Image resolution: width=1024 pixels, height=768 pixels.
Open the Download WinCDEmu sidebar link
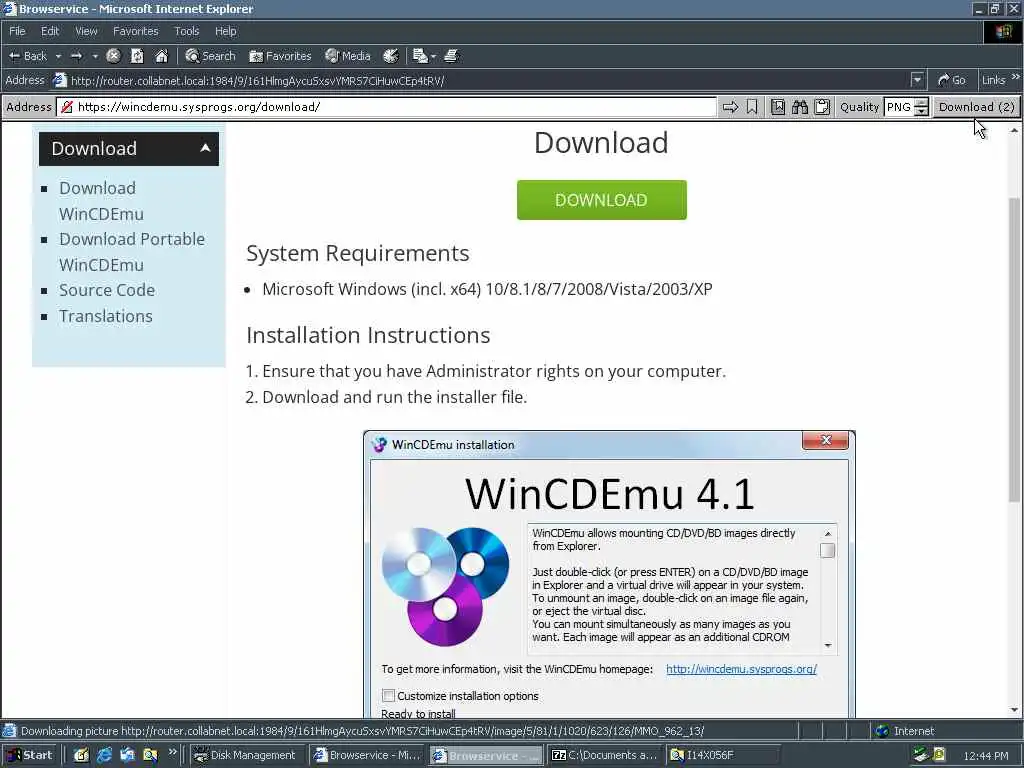click(x=101, y=201)
